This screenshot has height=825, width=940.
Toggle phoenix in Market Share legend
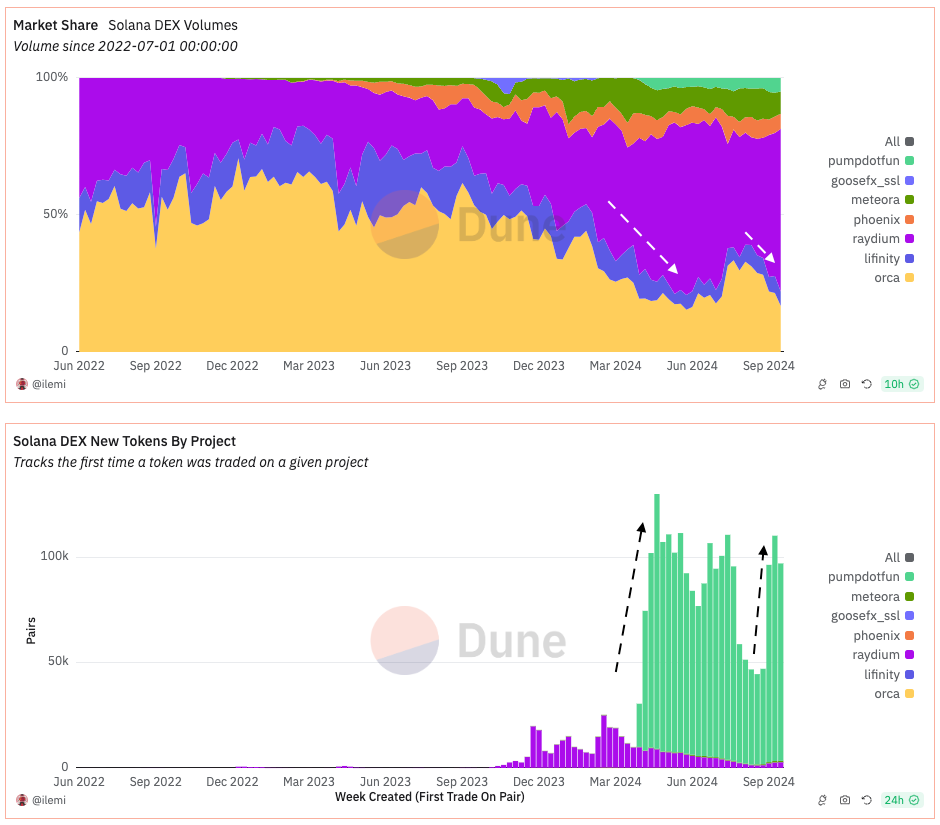tap(884, 219)
